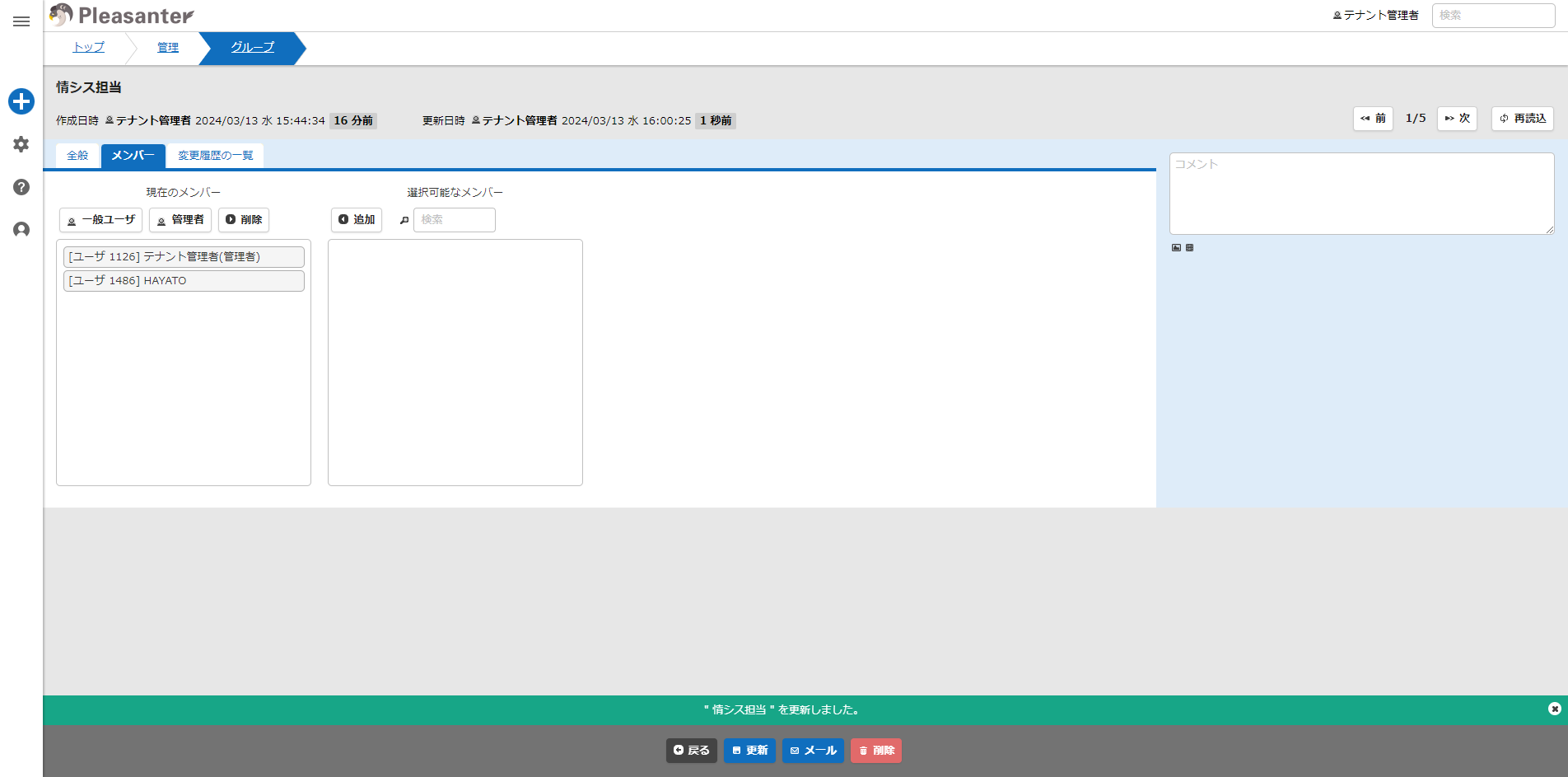Image resolution: width=1568 pixels, height=777 pixels.
Task: Click the member 検索 search field
Action: click(x=455, y=220)
